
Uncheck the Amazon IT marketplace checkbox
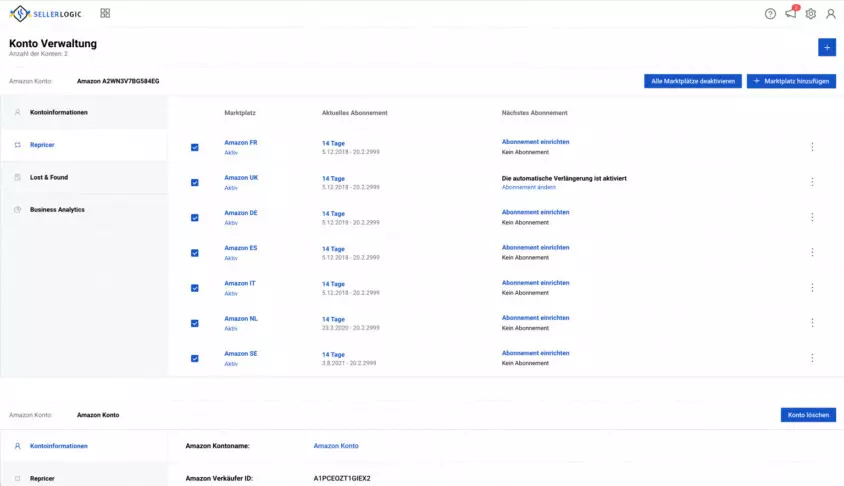coord(195,288)
